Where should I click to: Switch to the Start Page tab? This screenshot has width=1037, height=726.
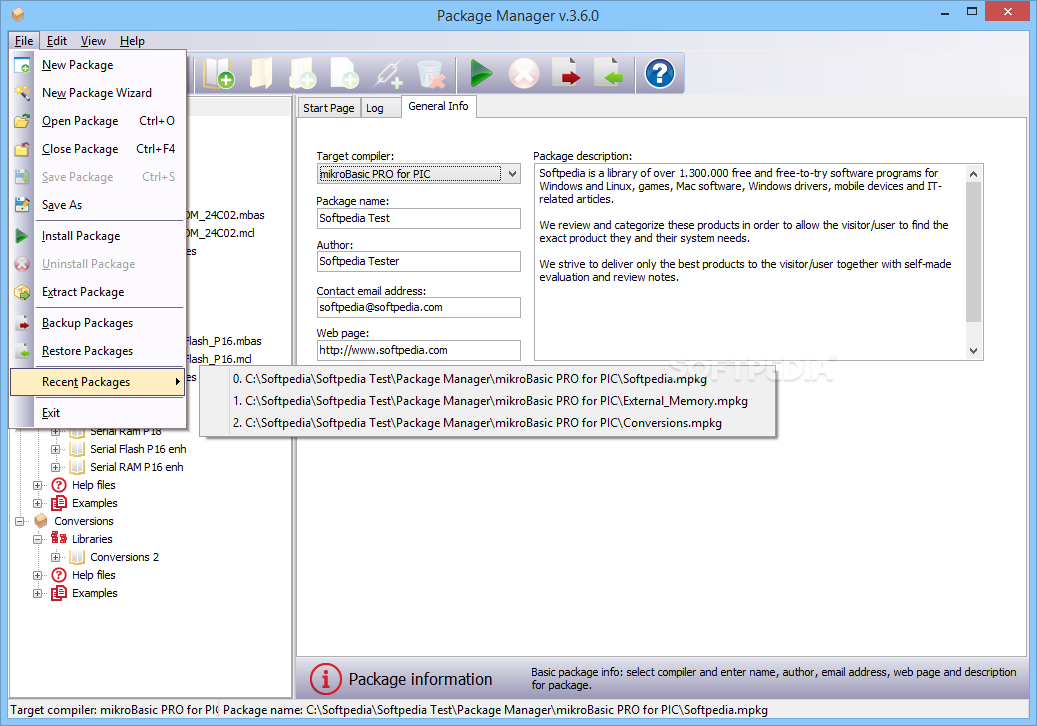(x=329, y=108)
